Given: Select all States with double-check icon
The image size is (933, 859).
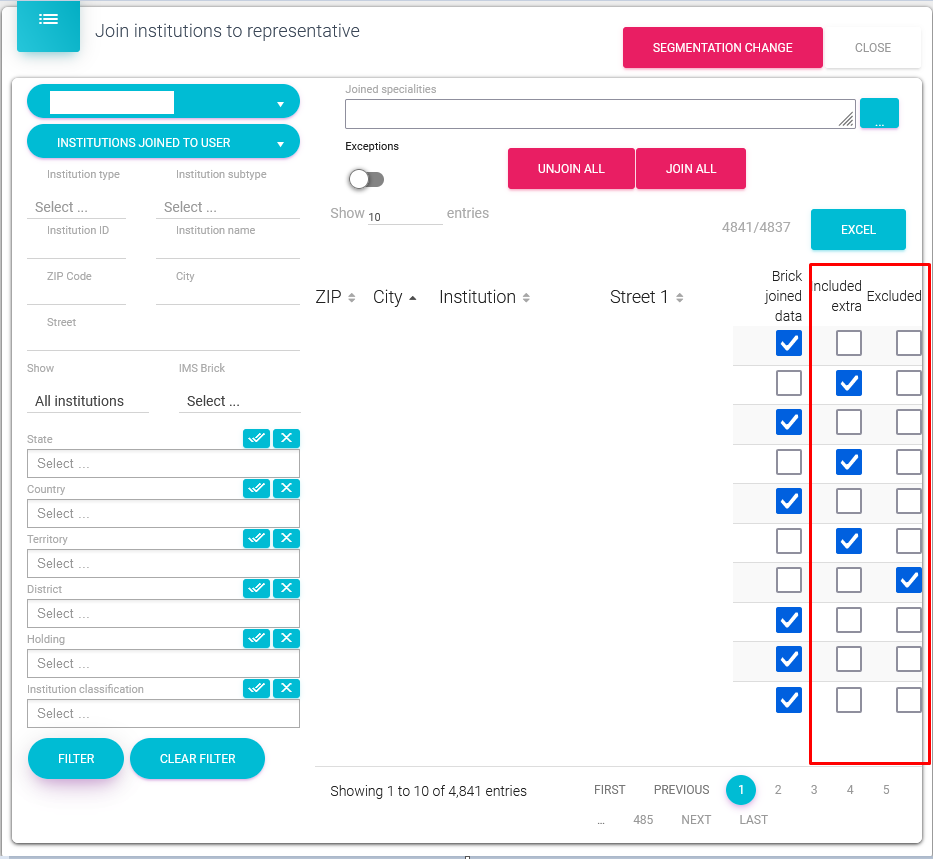Looking at the screenshot, I should click(x=256, y=439).
